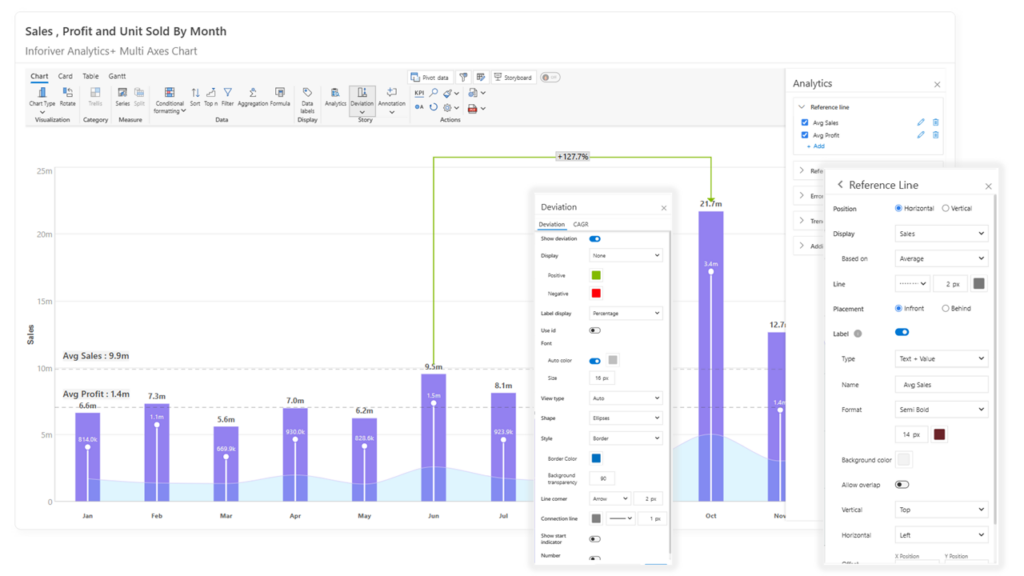Open the View type dropdown

[626, 398]
